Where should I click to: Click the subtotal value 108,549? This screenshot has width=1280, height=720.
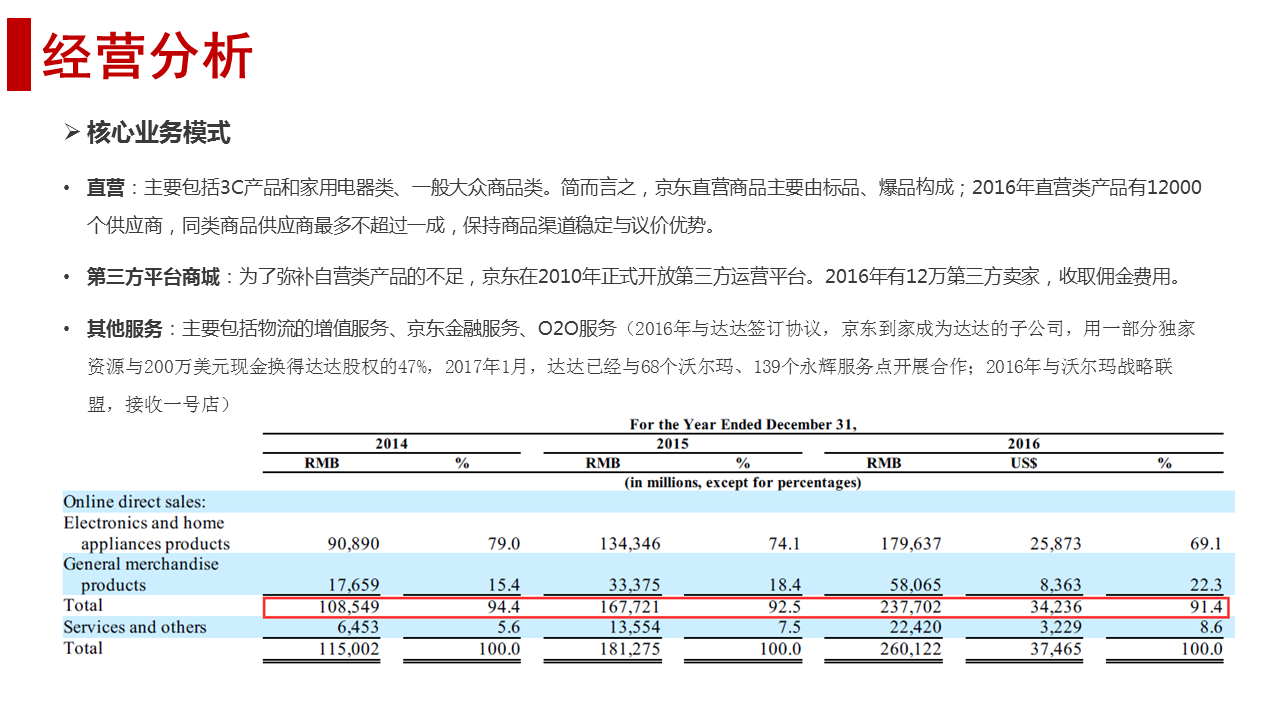(349, 607)
